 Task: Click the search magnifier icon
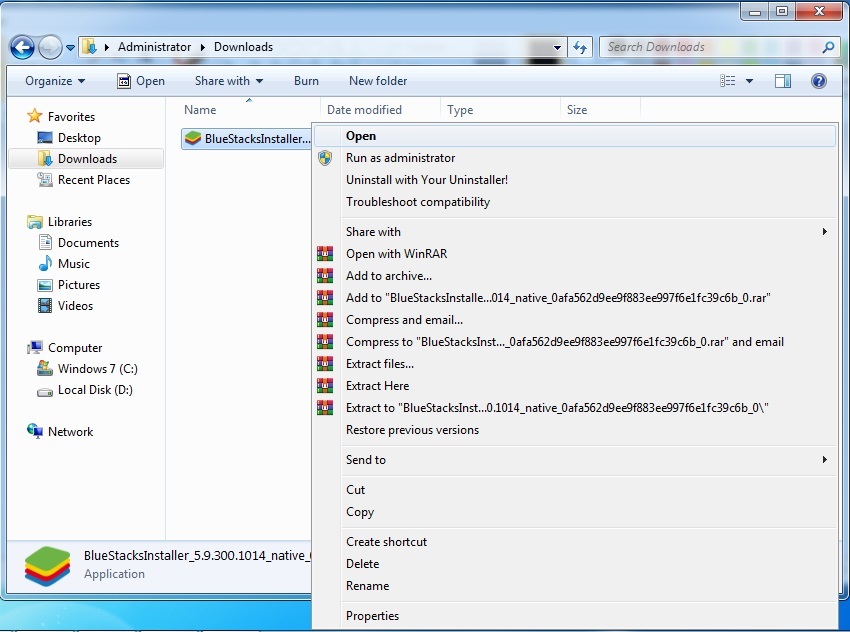827,47
